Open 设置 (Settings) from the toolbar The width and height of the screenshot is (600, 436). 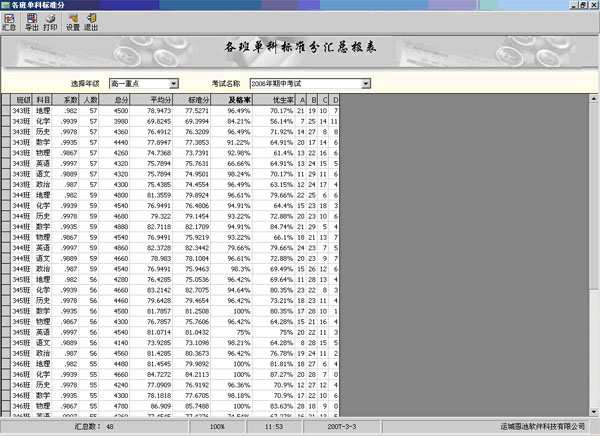click(x=73, y=22)
